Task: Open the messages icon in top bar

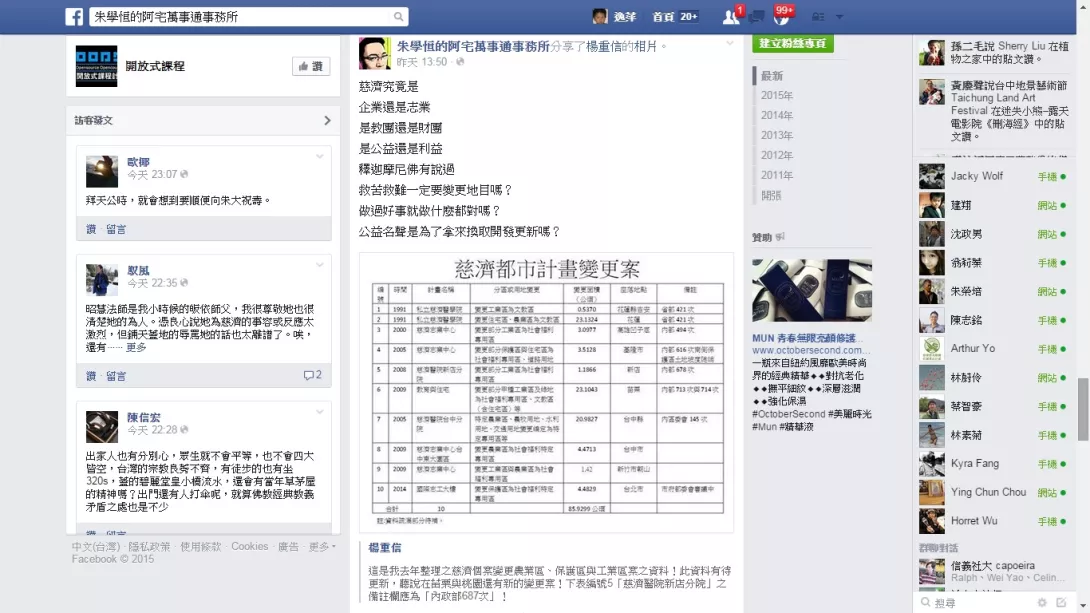Action: [x=757, y=17]
